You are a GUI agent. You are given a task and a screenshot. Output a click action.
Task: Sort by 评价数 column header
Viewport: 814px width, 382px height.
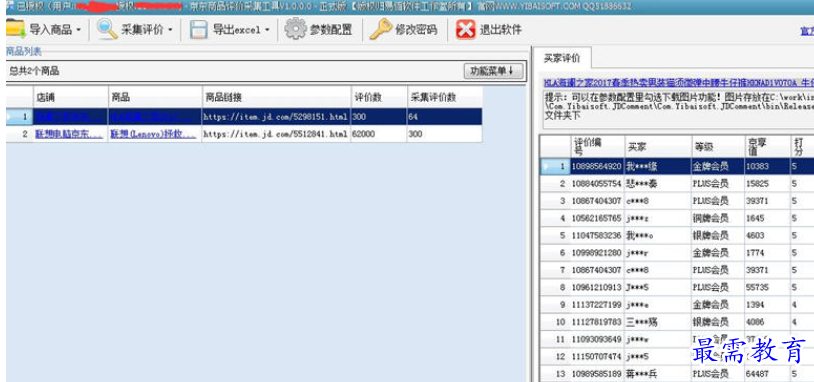click(x=379, y=97)
